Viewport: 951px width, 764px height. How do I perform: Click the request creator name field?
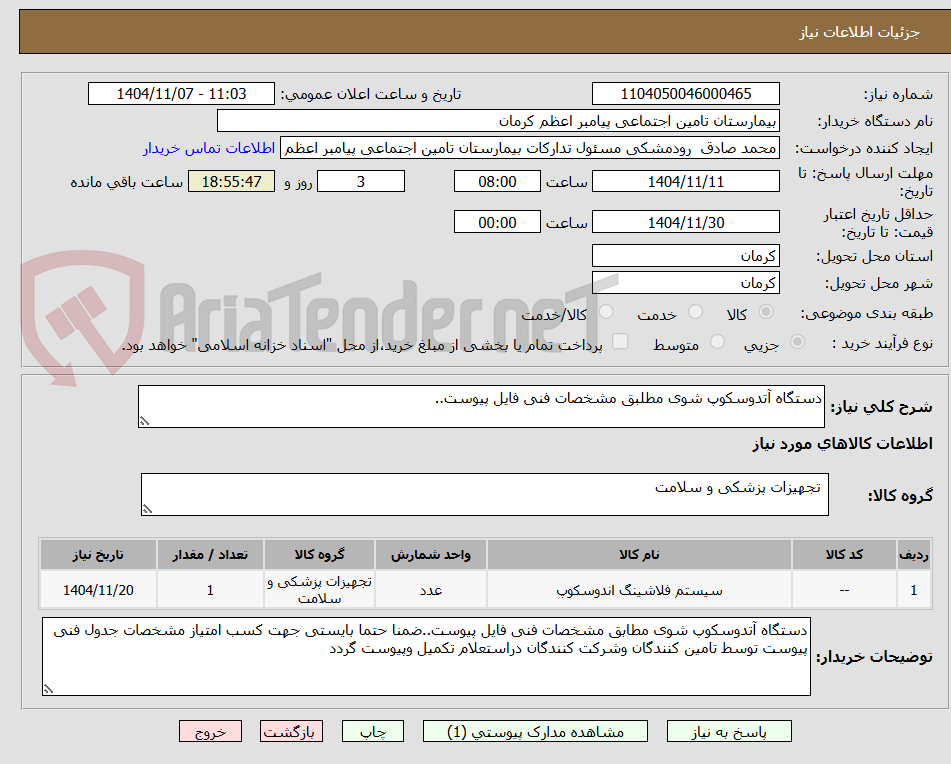point(529,149)
